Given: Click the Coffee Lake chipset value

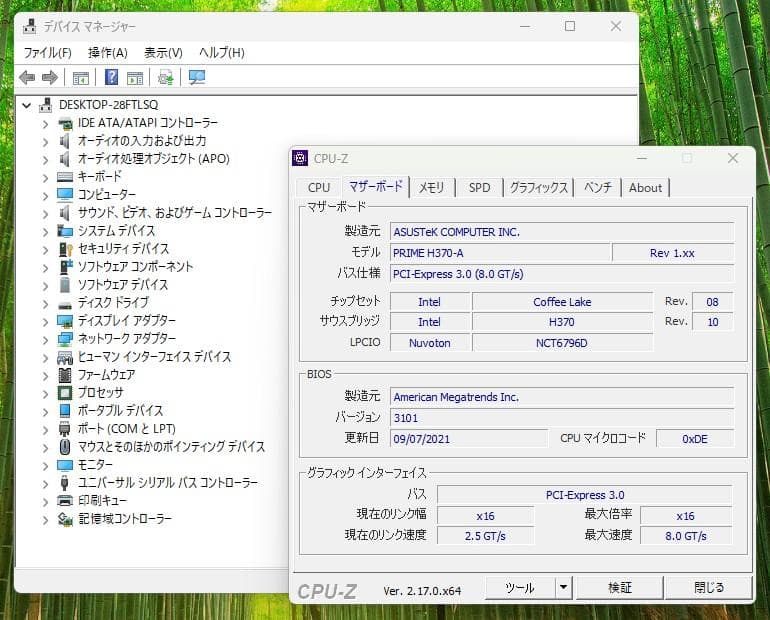Looking at the screenshot, I should [562, 302].
